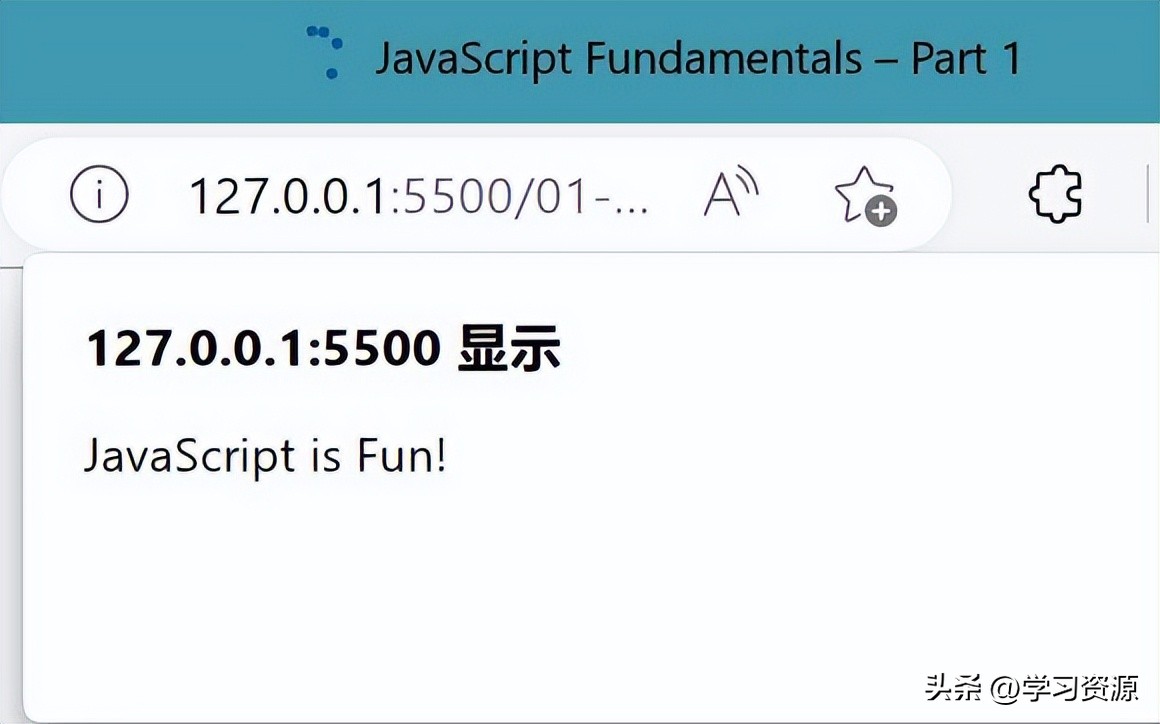Click the 显示 characters in the dialog title
The image size is (1160, 724).
tap(509, 348)
